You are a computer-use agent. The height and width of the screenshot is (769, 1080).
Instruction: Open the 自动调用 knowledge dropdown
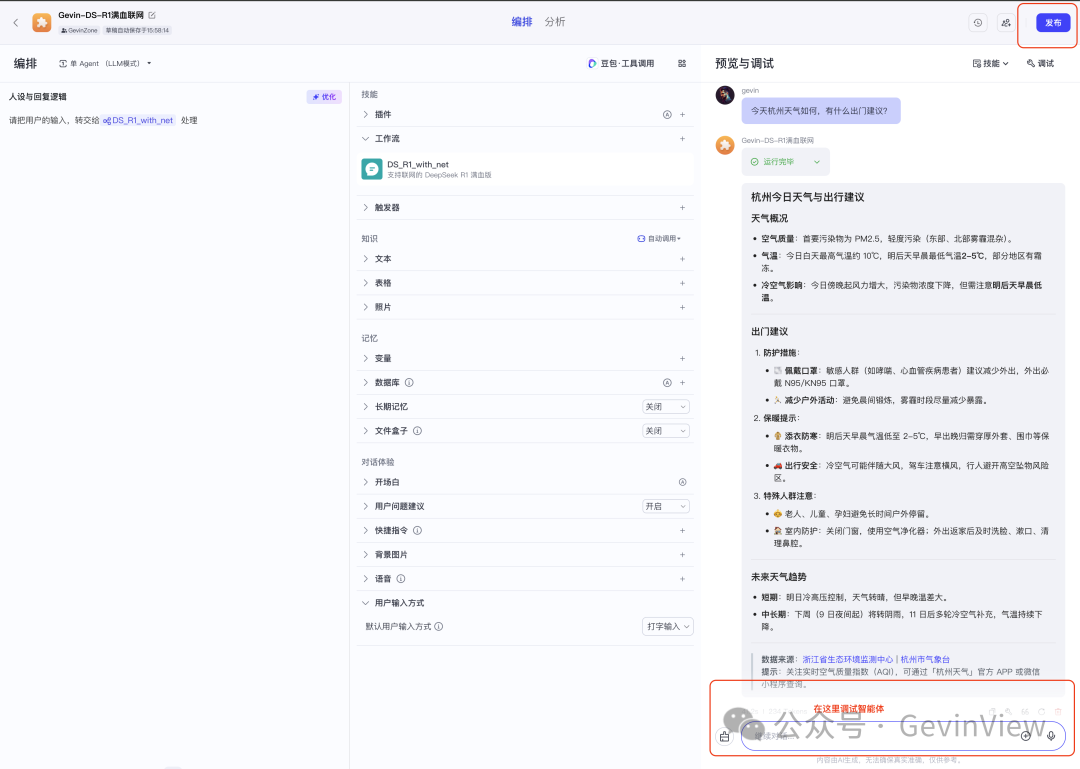(x=659, y=238)
